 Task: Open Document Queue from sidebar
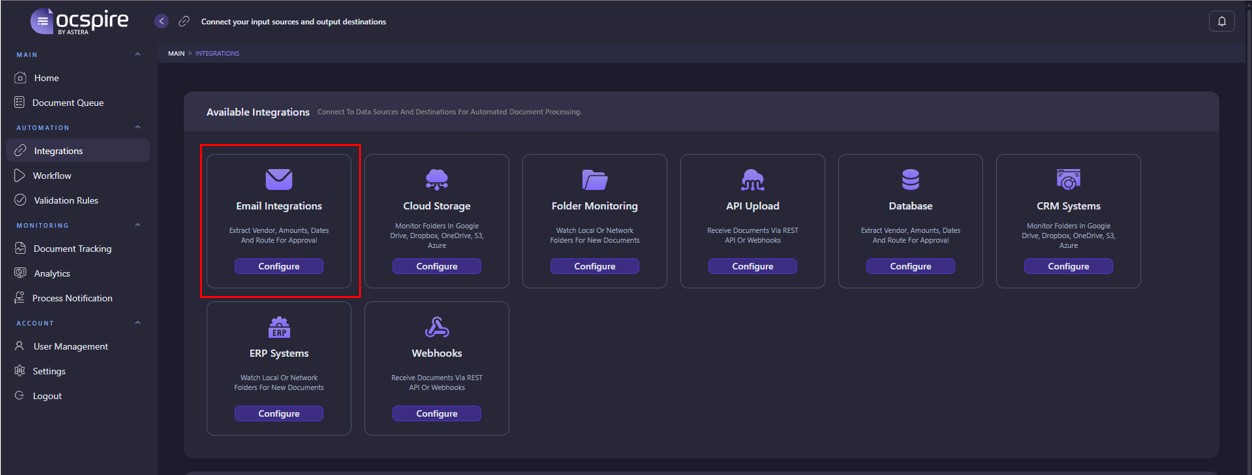pyautogui.click(x=67, y=103)
